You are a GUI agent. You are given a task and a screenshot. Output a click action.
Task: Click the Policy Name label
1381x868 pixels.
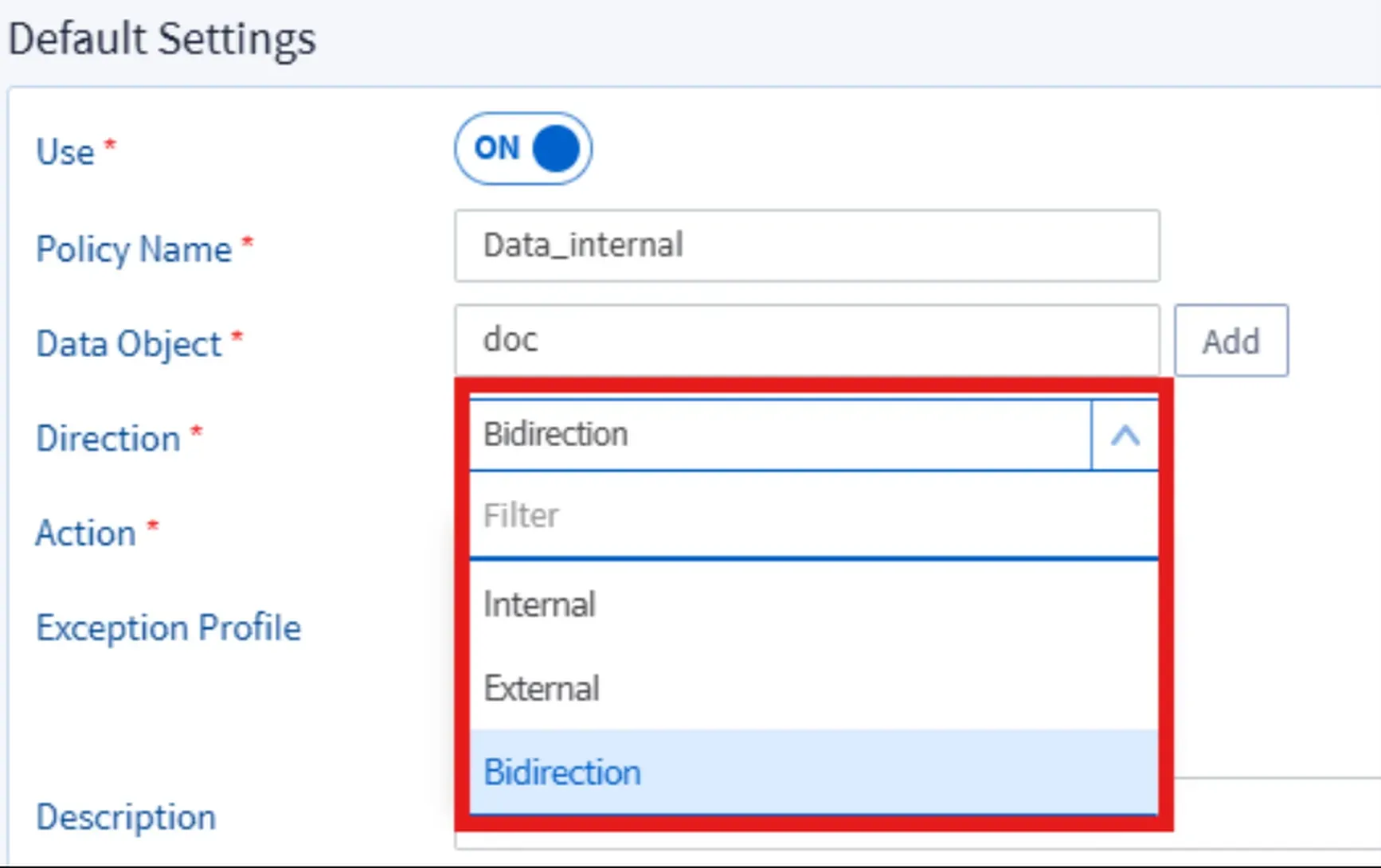click(134, 249)
